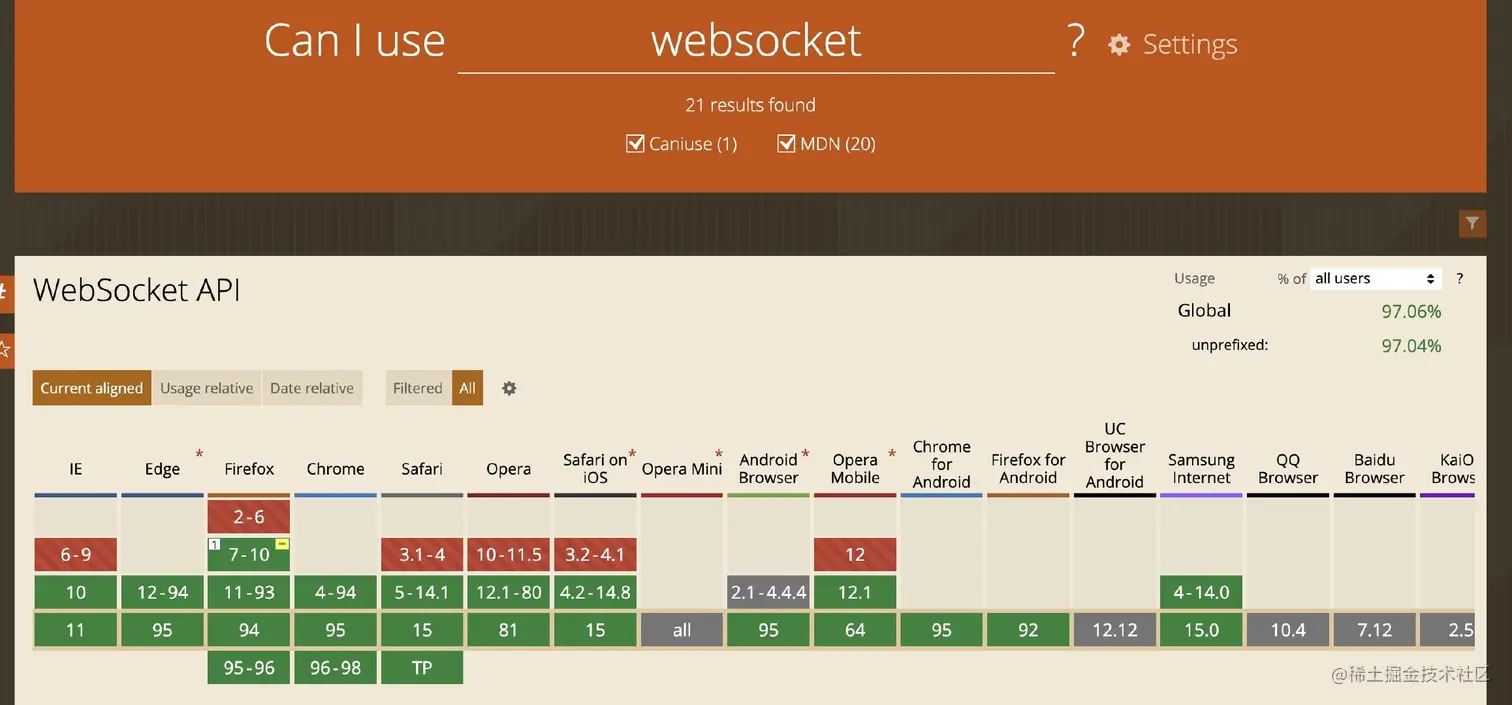The width and height of the screenshot is (1512, 705).
Task: Click the websocket search field
Action: (x=756, y=42)
